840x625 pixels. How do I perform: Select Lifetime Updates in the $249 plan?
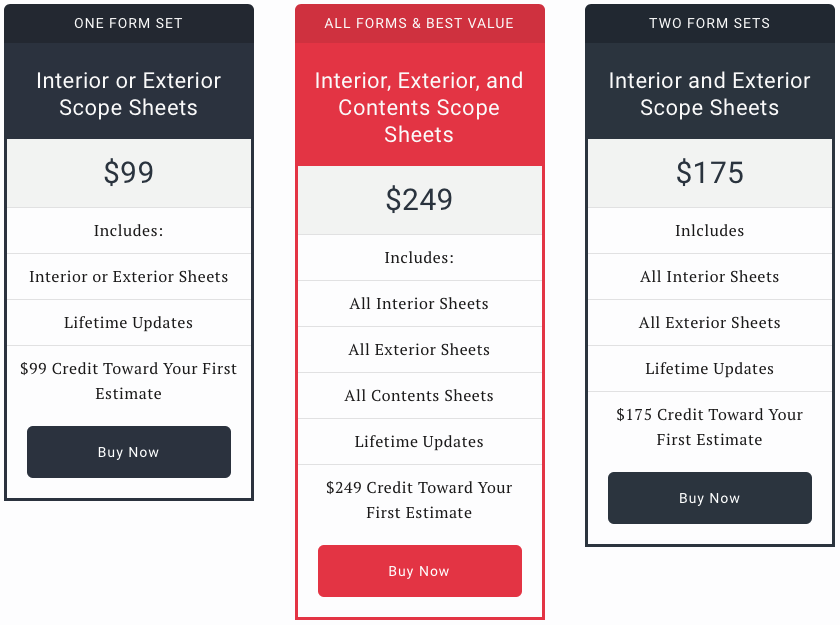pos(419,442)
